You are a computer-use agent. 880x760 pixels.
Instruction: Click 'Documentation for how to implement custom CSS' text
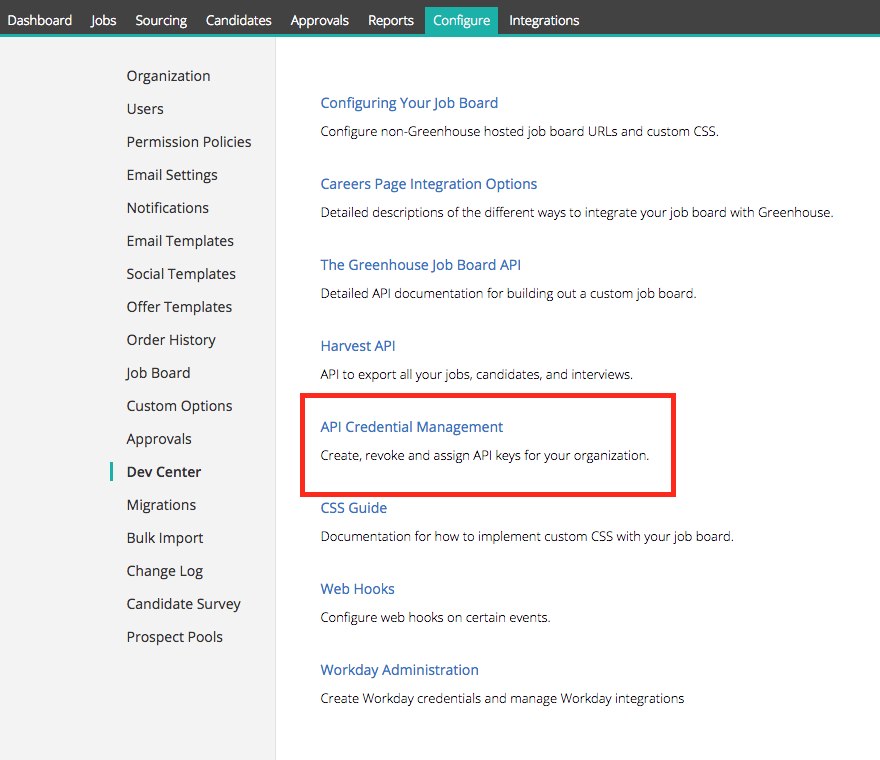tap(527, 537)
